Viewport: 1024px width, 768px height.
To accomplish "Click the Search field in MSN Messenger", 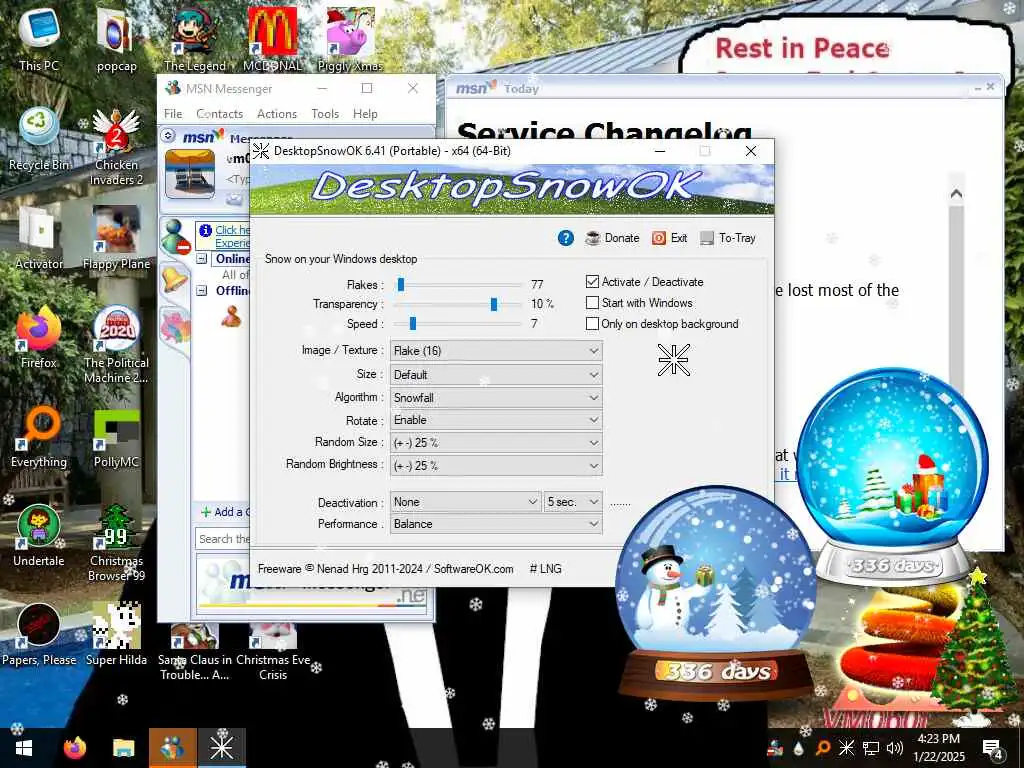I will [x=223, y=539].
